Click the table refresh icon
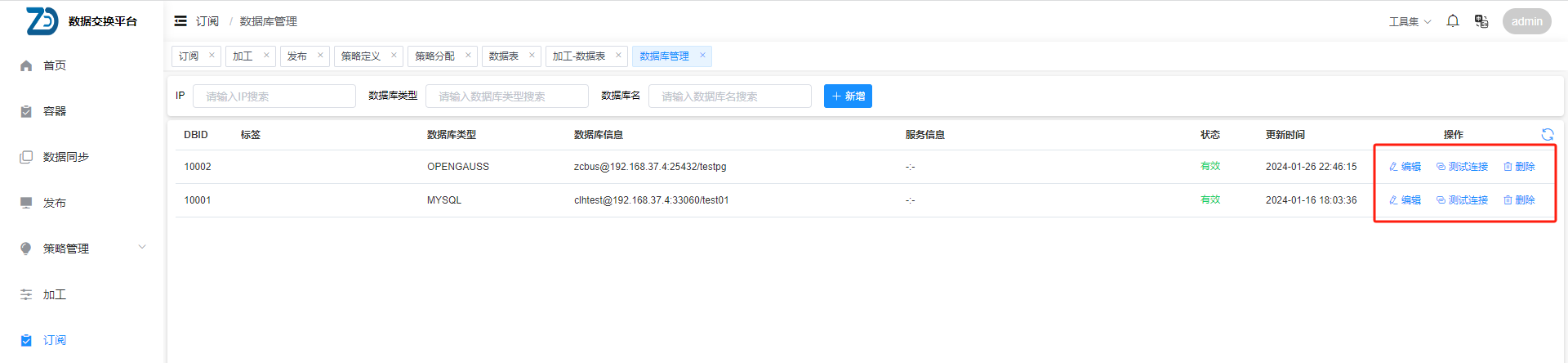This screenshot has height=363, width=1568. (x=1547, y=135)
